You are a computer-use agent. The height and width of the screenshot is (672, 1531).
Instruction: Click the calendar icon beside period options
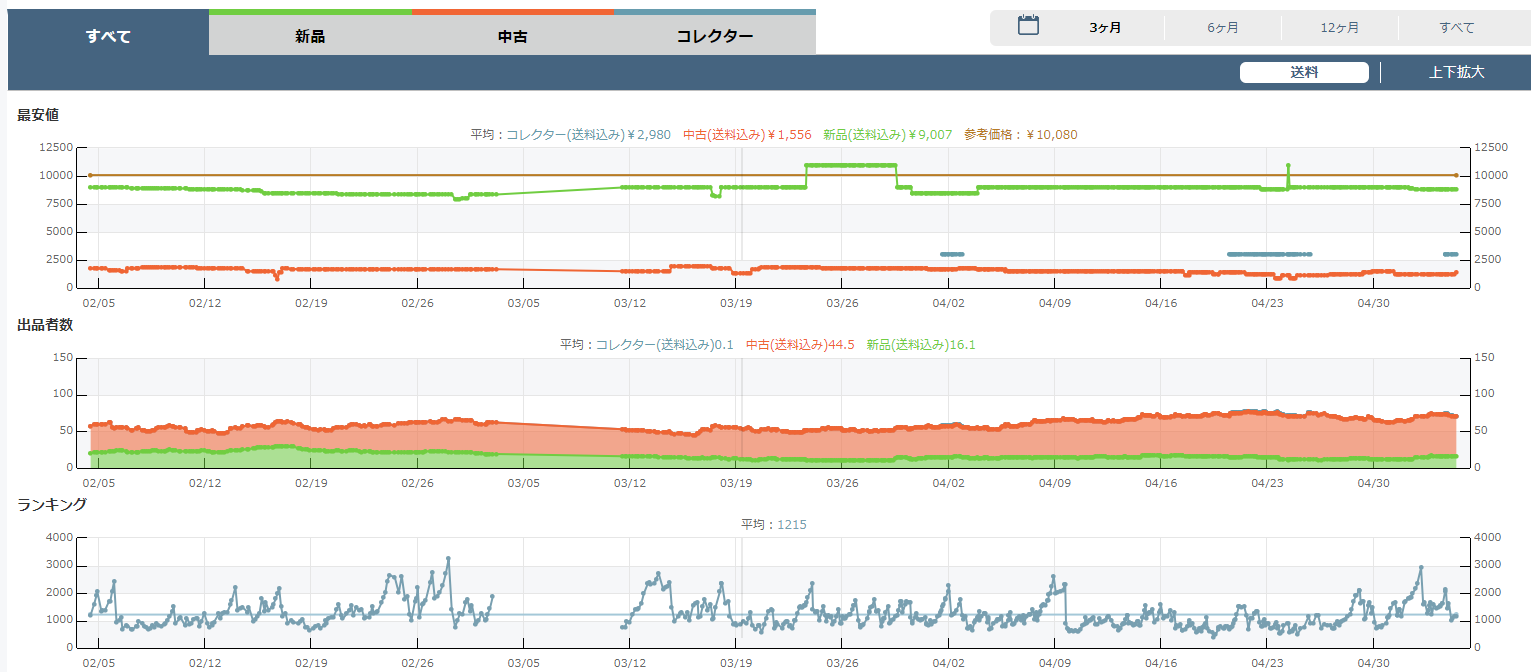pos(1028,26)
